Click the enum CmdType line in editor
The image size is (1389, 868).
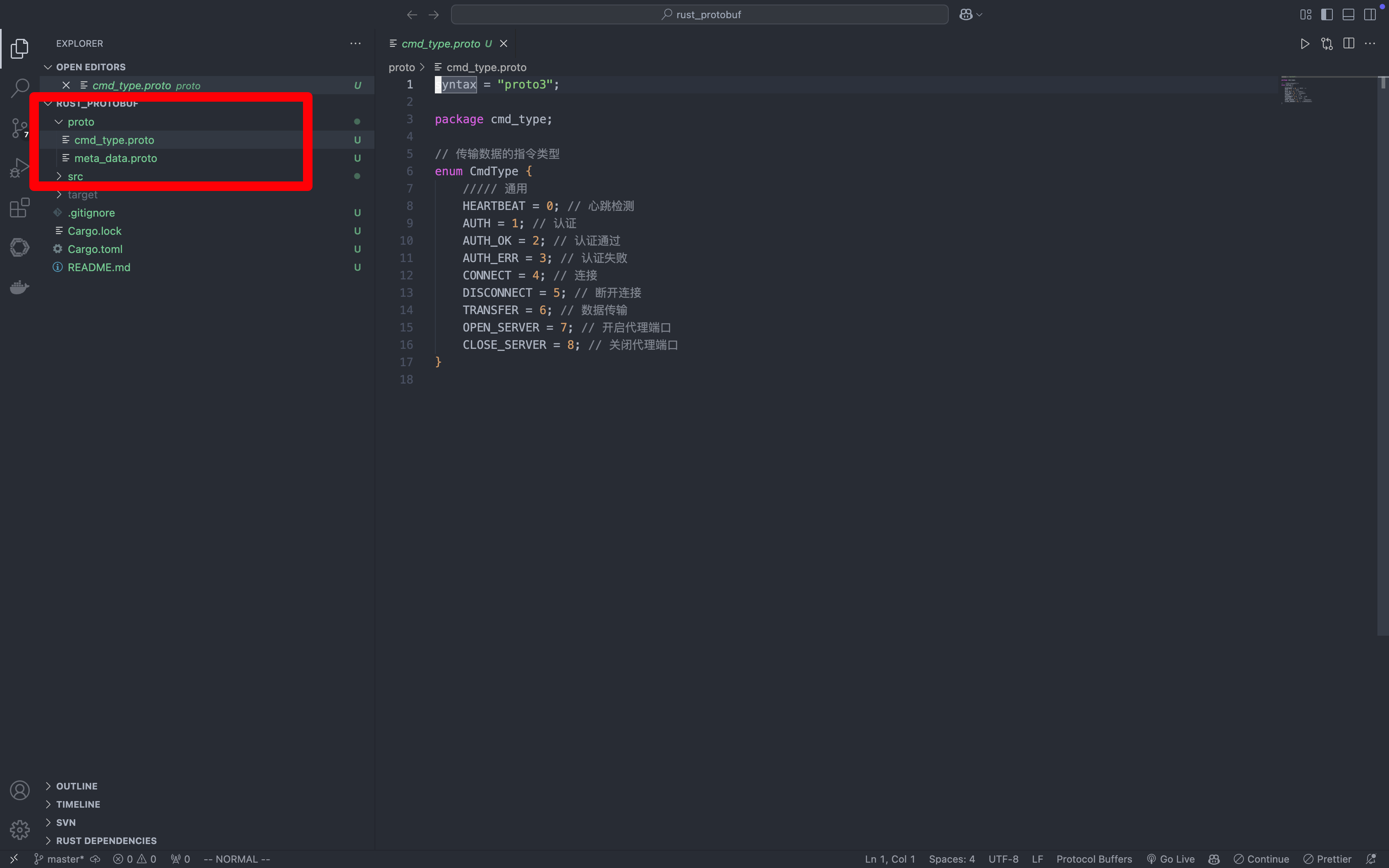click(x=483, y=171)
